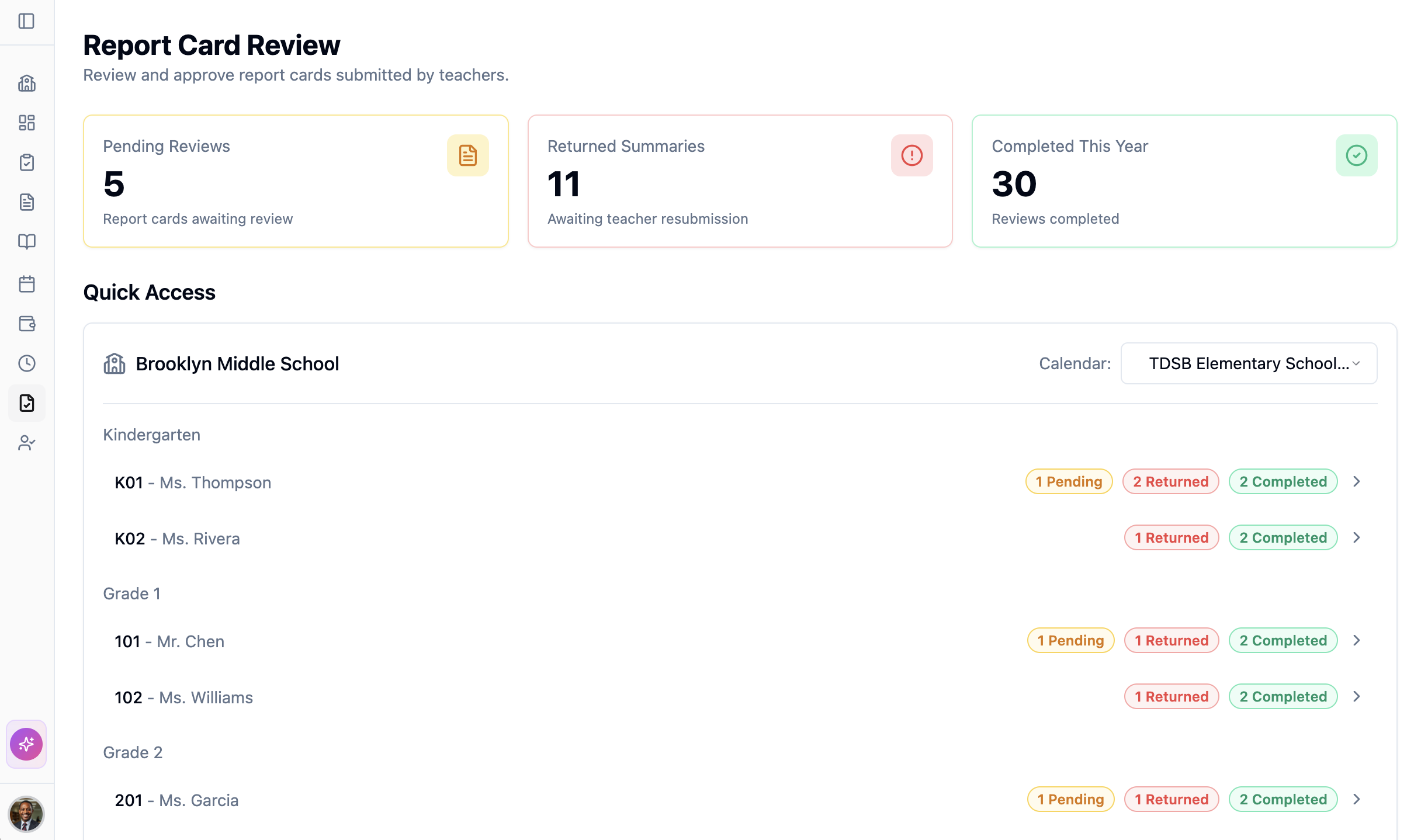1421x840 pixels.
Task: Select the document icon in the sidebar
Action: tap(26, 202)
